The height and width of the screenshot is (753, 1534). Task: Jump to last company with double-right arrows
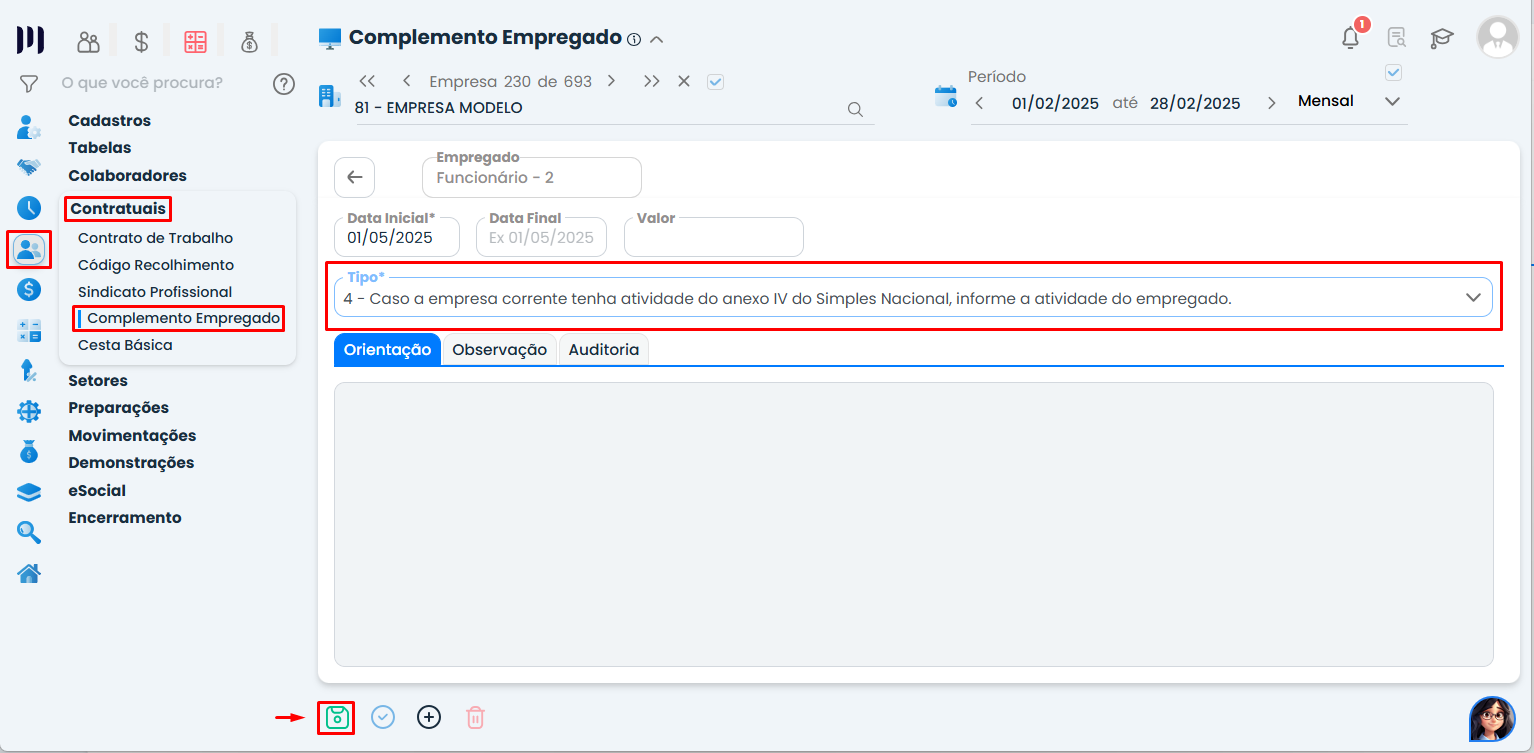(x=652, y=82)
